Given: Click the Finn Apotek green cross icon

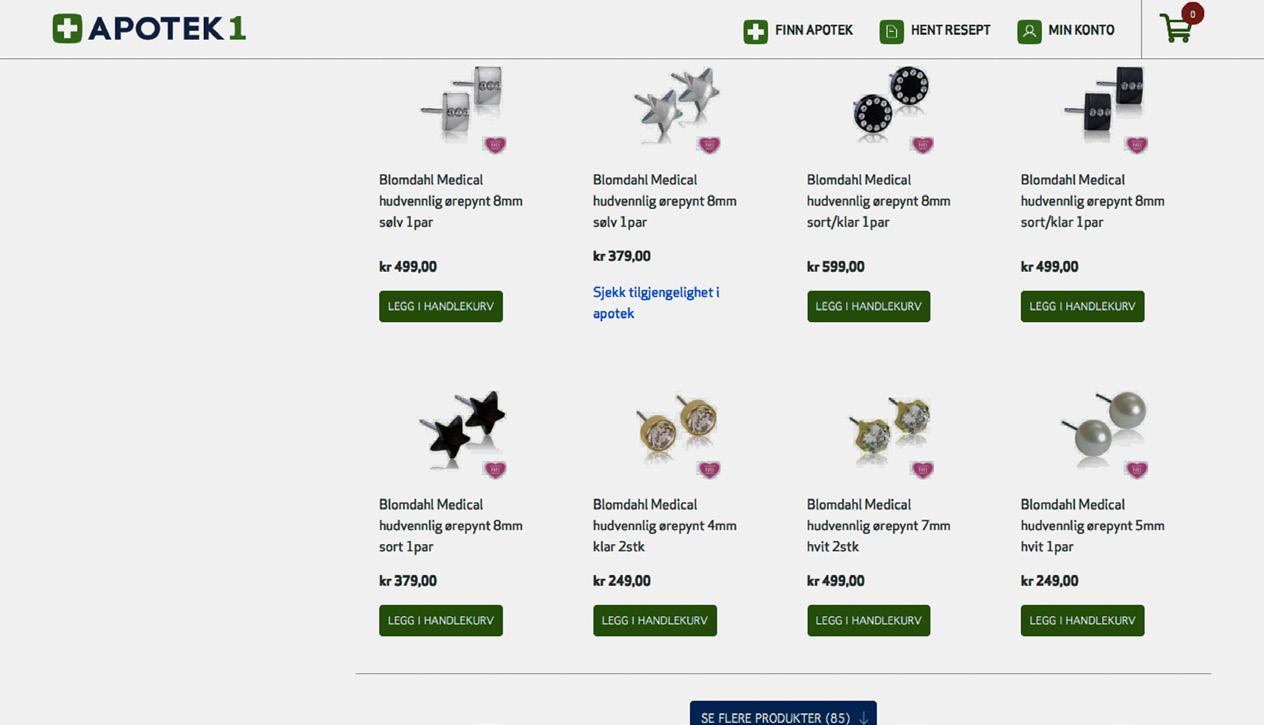Looking at the screenshot, I should click(755, 31).
